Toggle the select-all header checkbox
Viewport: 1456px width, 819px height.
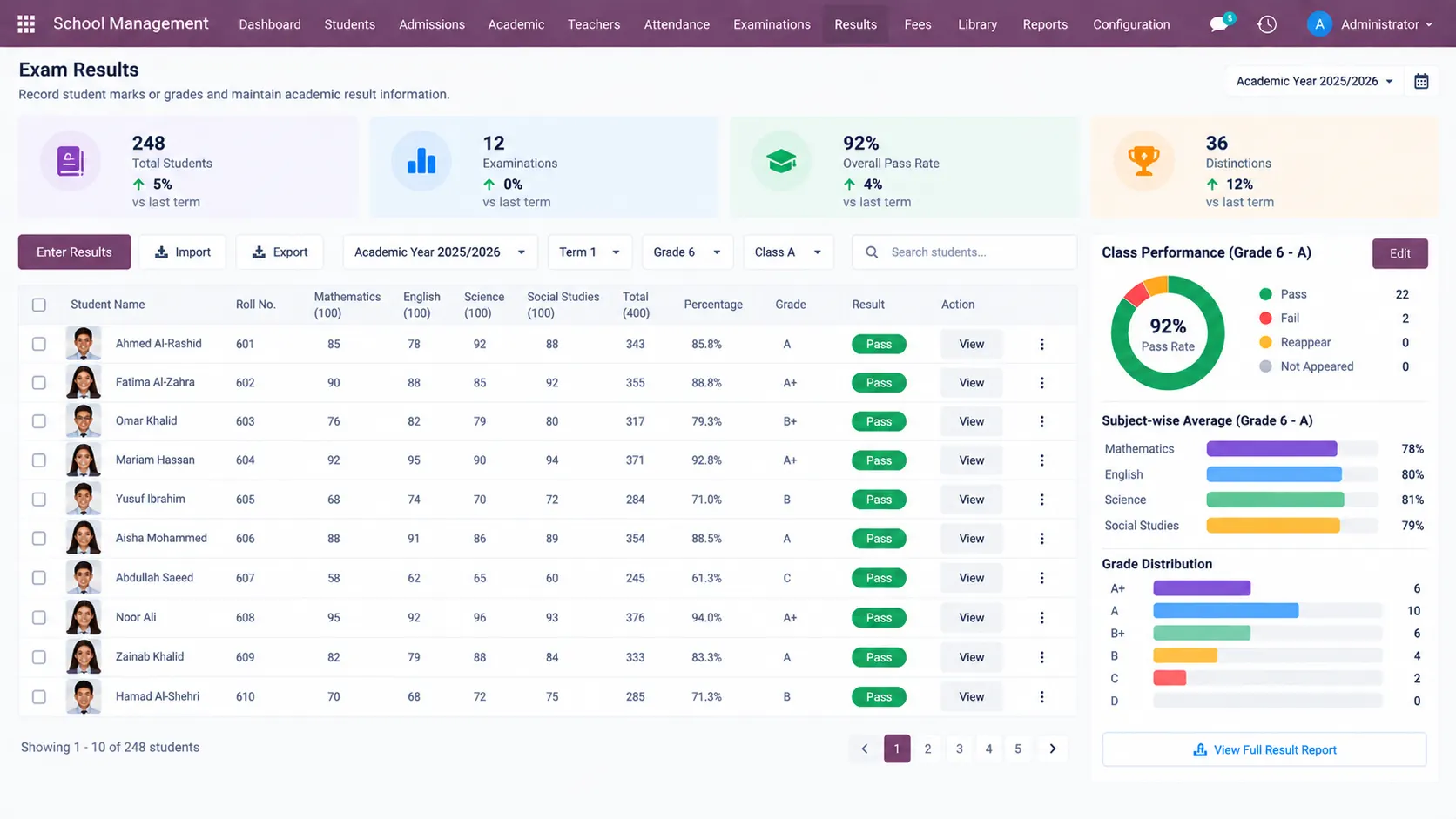click(x=39, y=305)
